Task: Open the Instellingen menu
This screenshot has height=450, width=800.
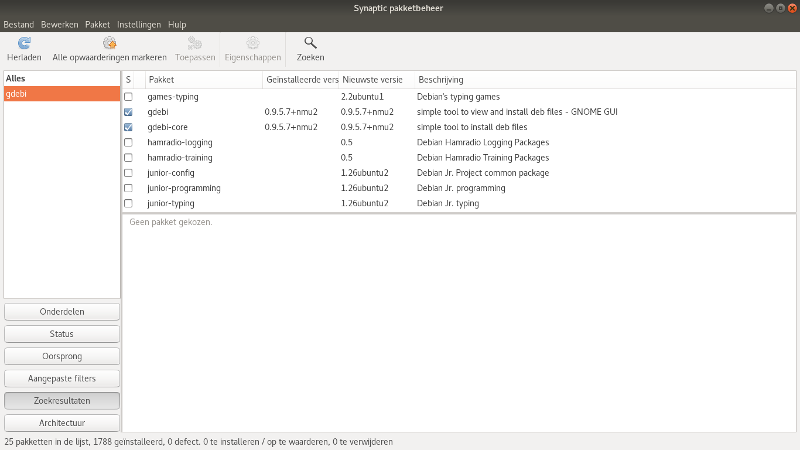Action: click(x=139, y=24)
